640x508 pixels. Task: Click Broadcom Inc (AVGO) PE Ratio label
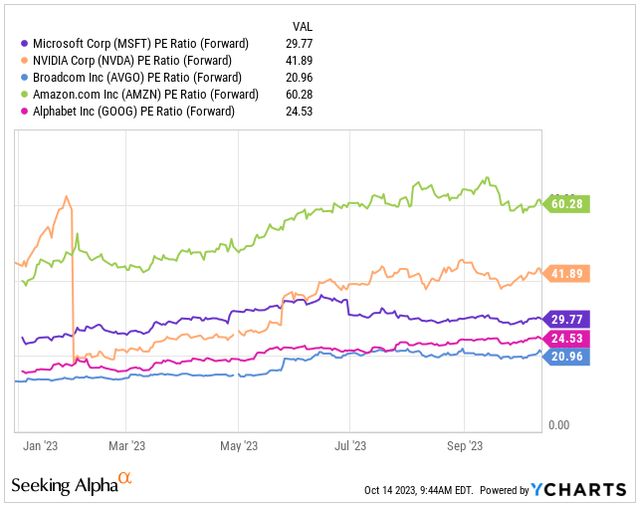pyautogui.click(x=138, y=78)
